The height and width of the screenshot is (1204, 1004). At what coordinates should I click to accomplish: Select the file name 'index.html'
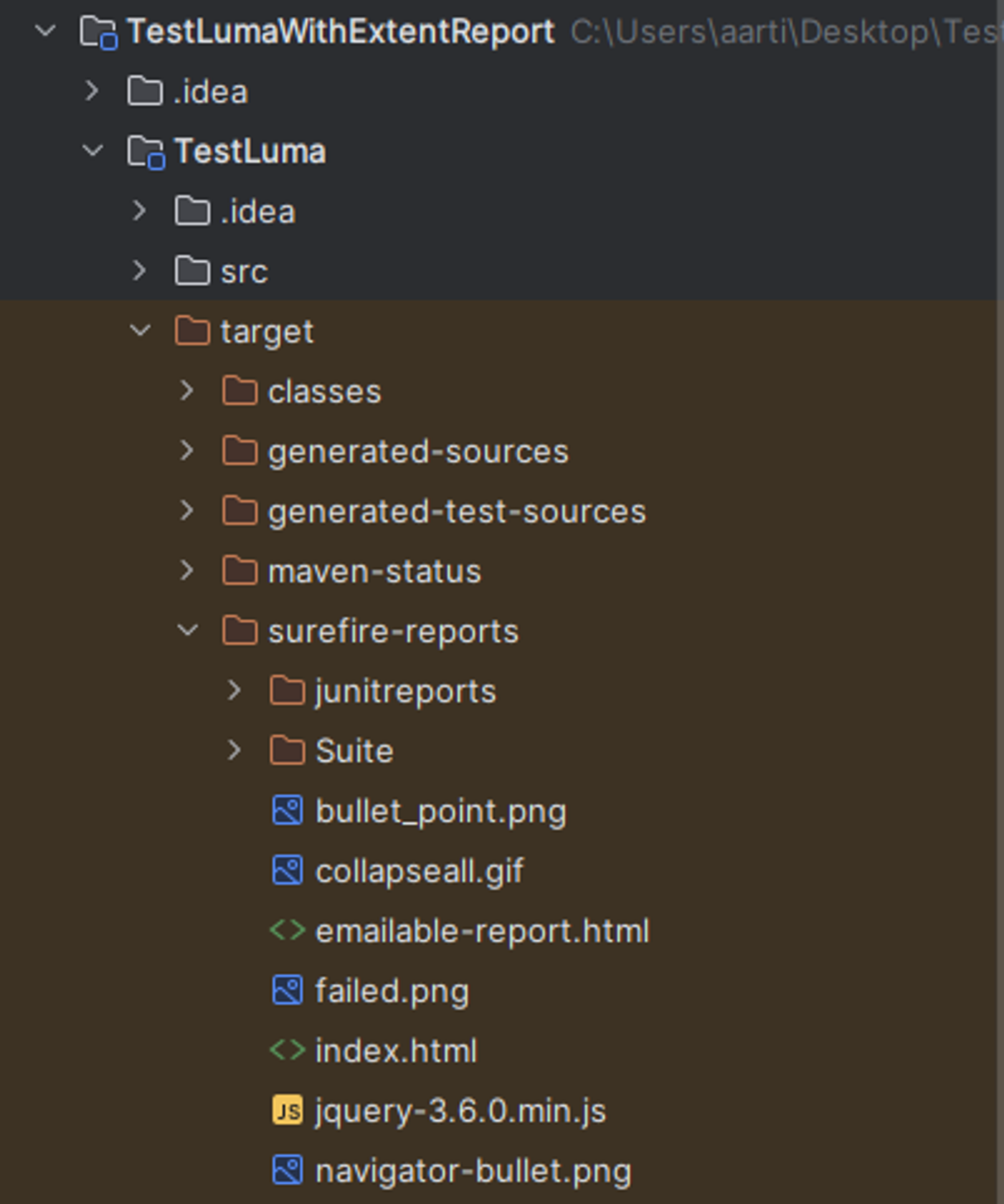tap(396, 1051)
